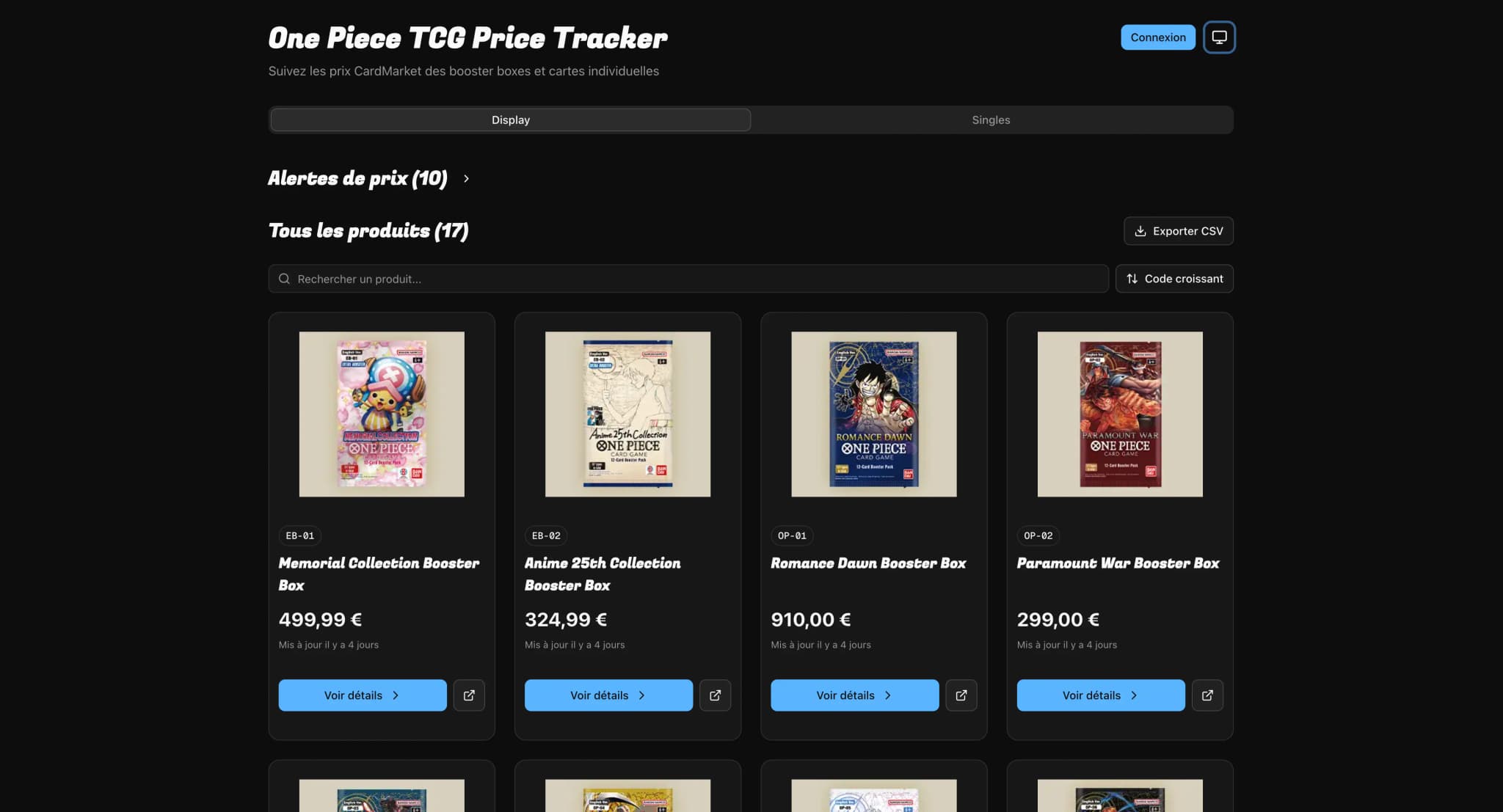This screenshot has width=1503, height=812.
Task: View details of Romance Dawn Booster Box
Action: pyautogui.click(x=855, y=695)
